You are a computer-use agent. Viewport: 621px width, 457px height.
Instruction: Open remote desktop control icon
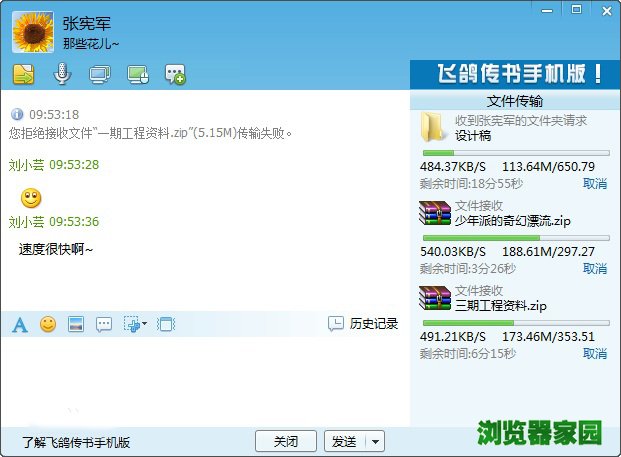(137, 73)
